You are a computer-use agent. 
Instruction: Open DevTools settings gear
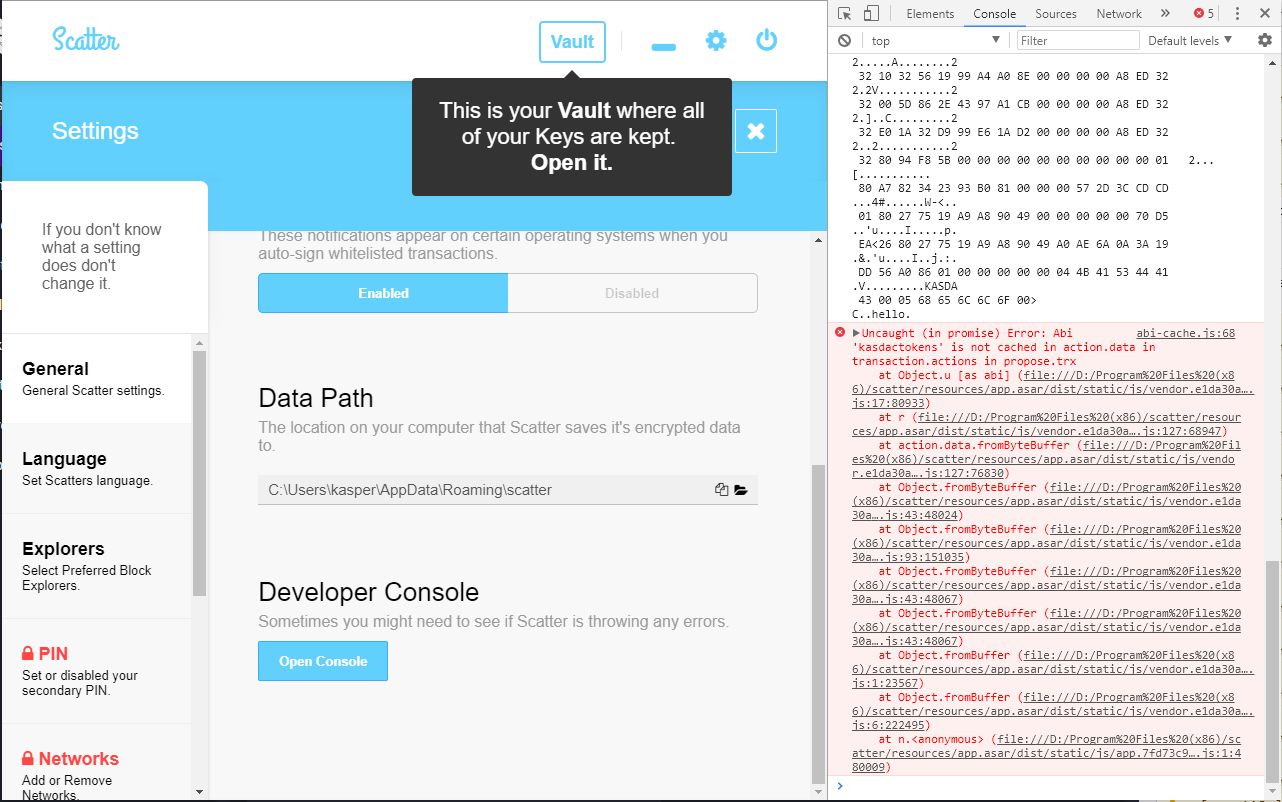coord(1263,39)
